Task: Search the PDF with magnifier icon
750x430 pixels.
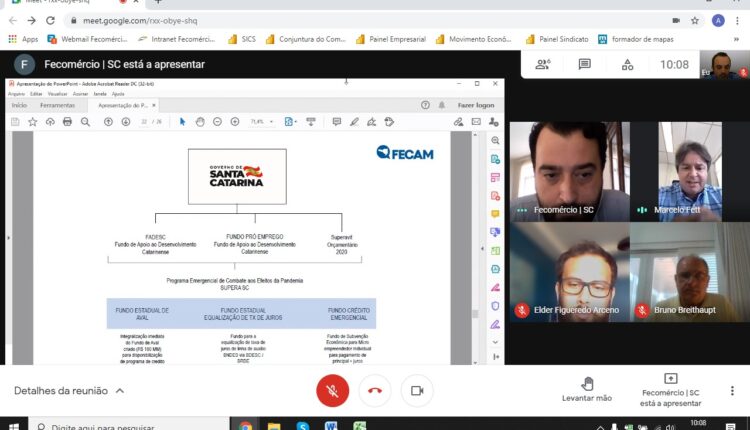Action: 85,122
